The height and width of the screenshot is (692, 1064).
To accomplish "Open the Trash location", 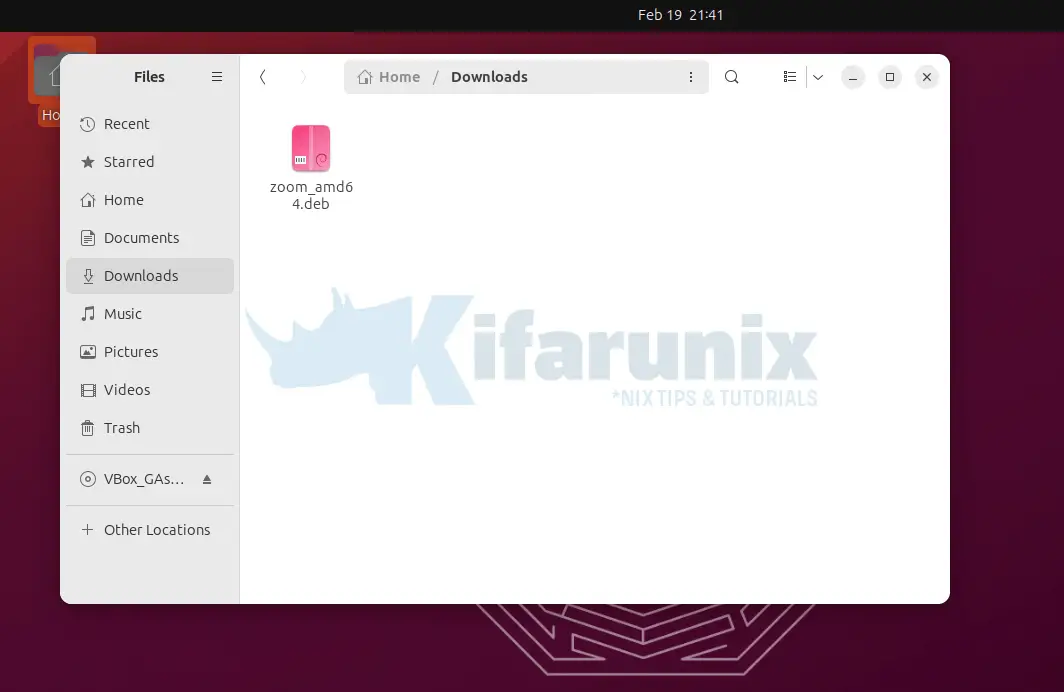I will click(x=121, y=428).
